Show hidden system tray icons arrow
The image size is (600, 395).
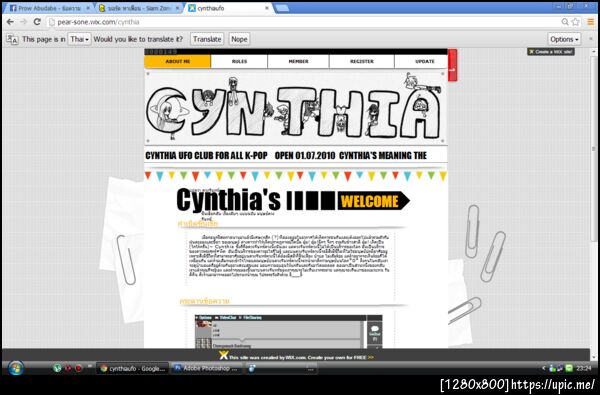(543, 368)
